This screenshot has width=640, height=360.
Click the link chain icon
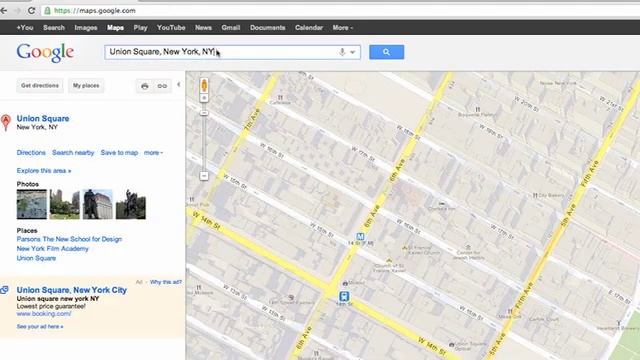click(x=162, y=86)
